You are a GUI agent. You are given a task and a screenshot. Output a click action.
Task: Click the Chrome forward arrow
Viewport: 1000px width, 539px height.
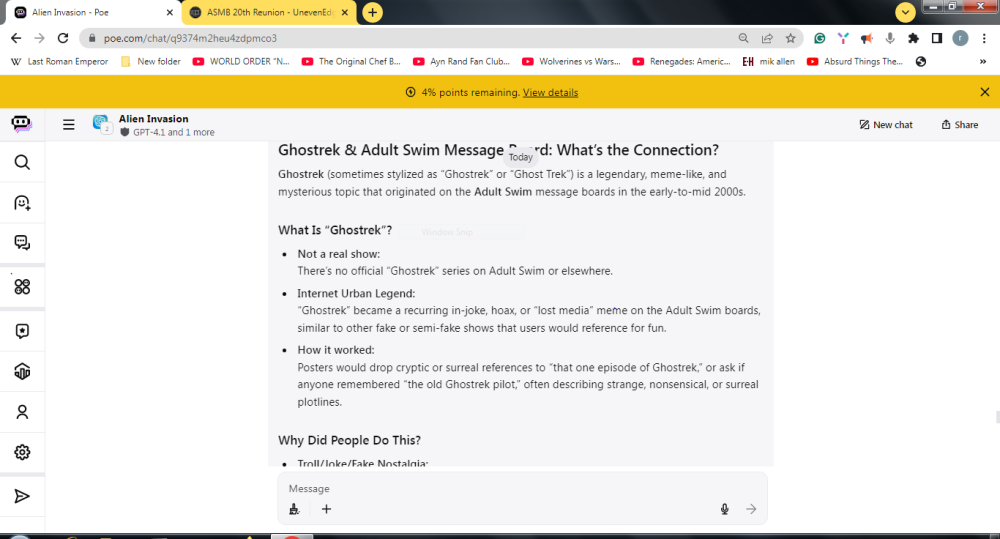point(40,38)
